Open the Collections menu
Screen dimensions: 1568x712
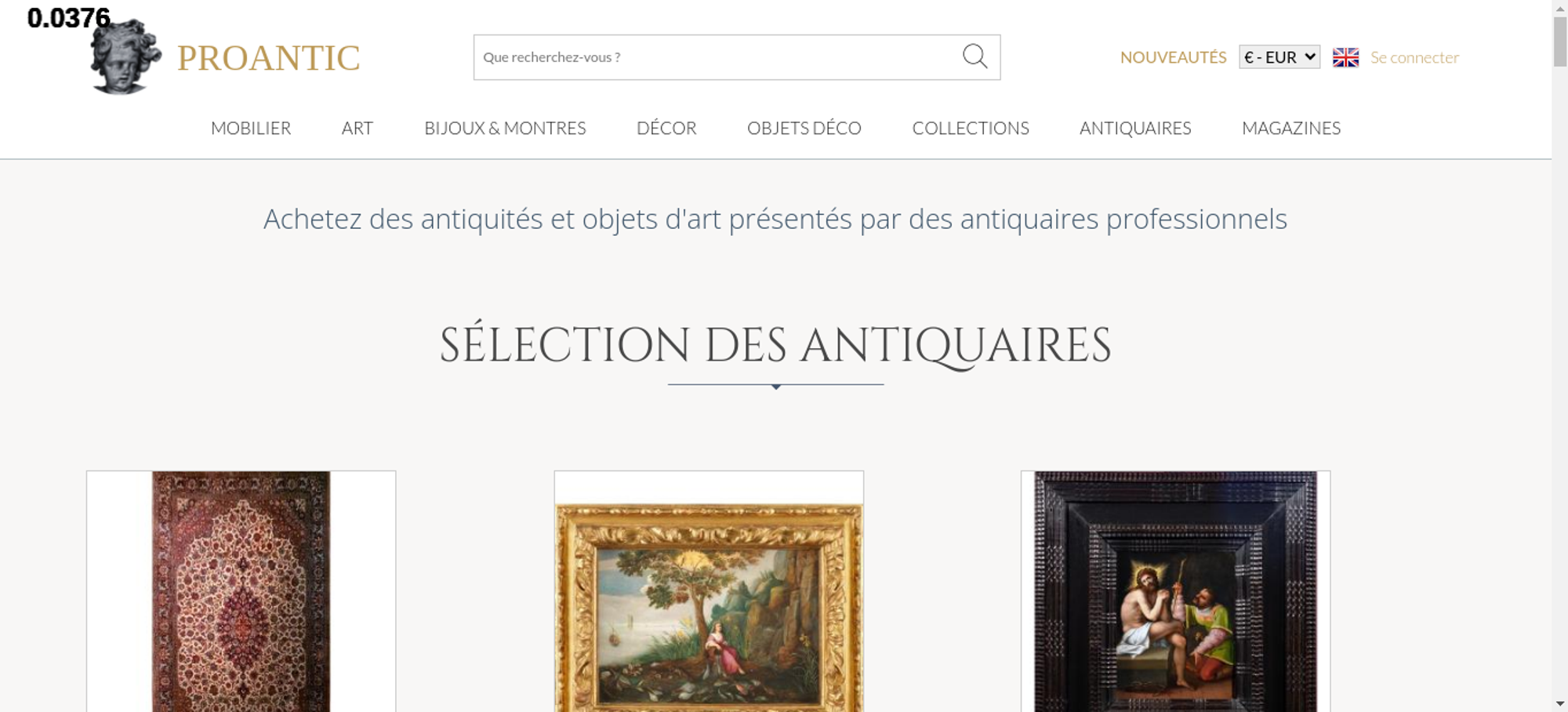point(971,128)
